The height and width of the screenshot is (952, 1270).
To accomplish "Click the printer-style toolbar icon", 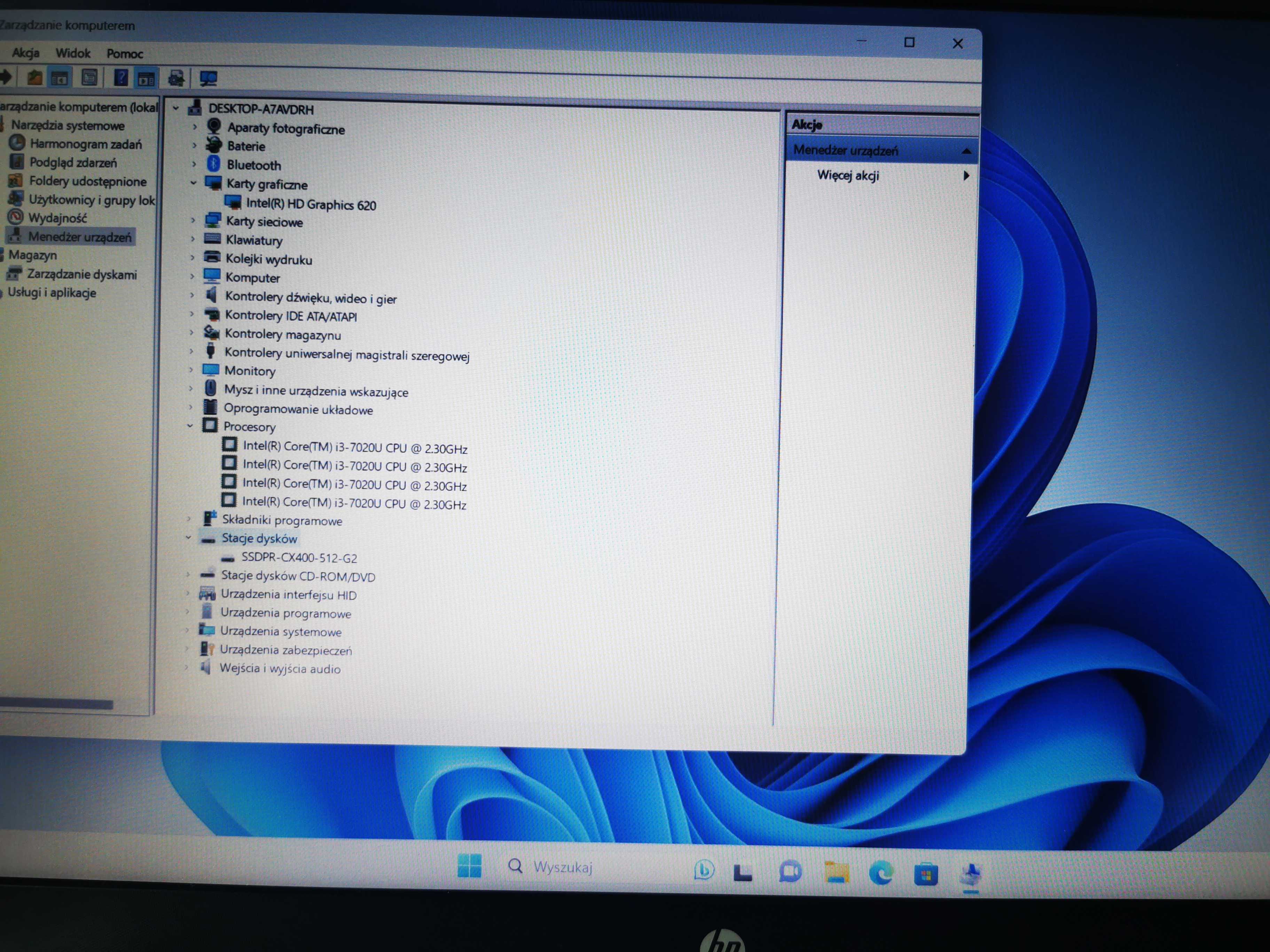I will tap(176, 78).
